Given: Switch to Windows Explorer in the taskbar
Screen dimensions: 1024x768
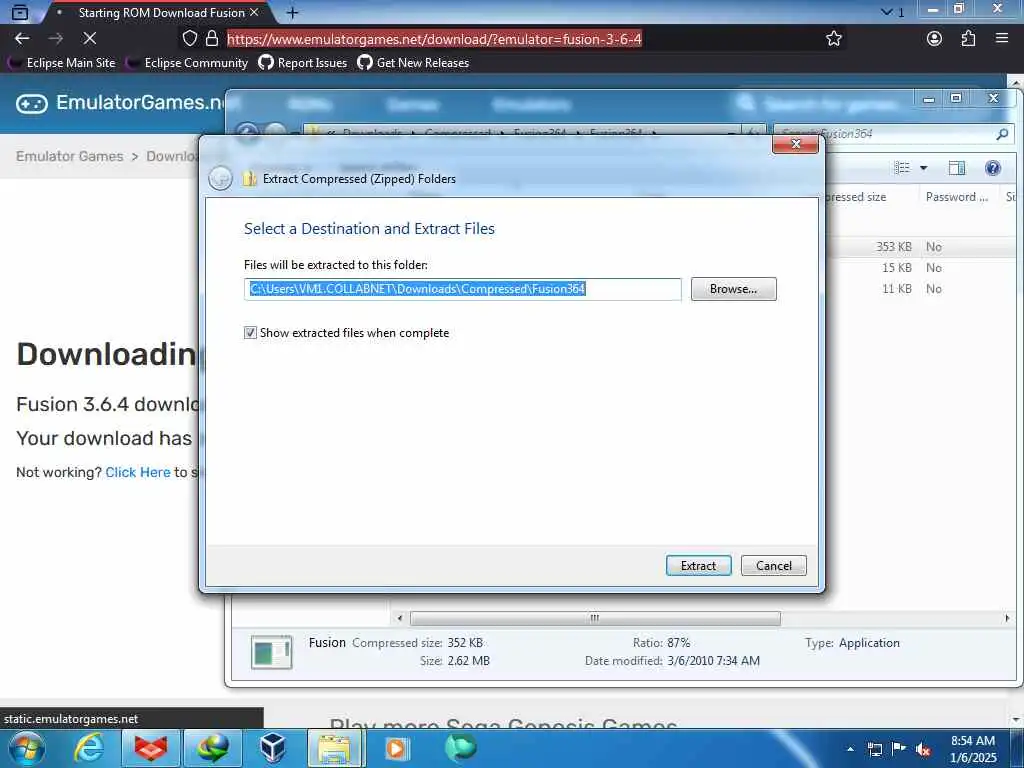Looking at the screenshot, I should pos(334,748).
